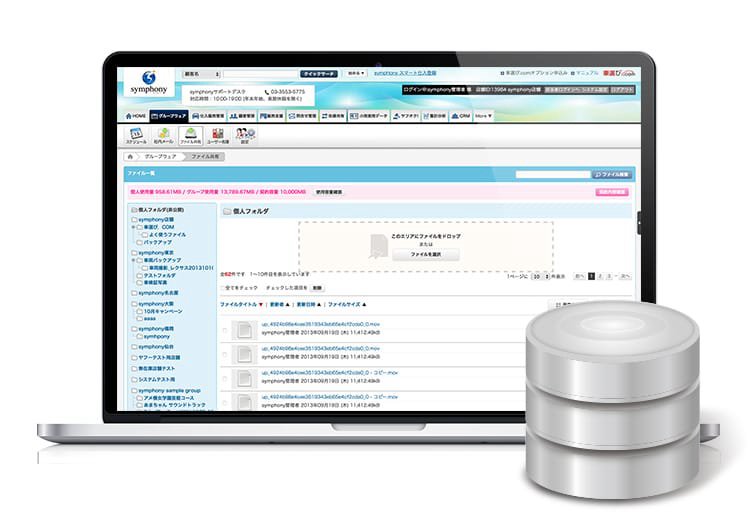Check the 全てをチェック checkbox
Viewport: 750px width, 515px height.
pos(222,288)
